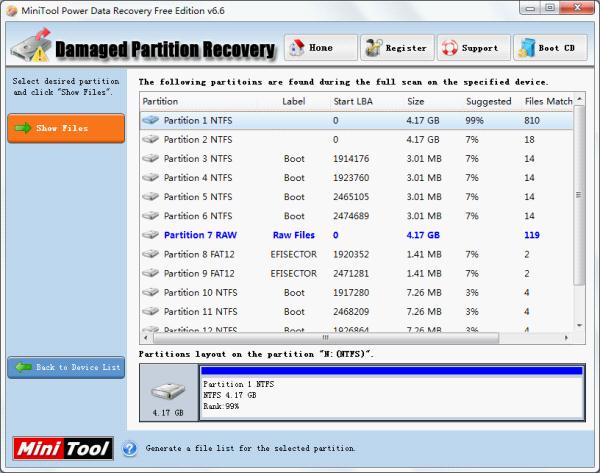Click the MiniTool logo at the bottom
Screen dimensions: 600x473
point(63,449)
